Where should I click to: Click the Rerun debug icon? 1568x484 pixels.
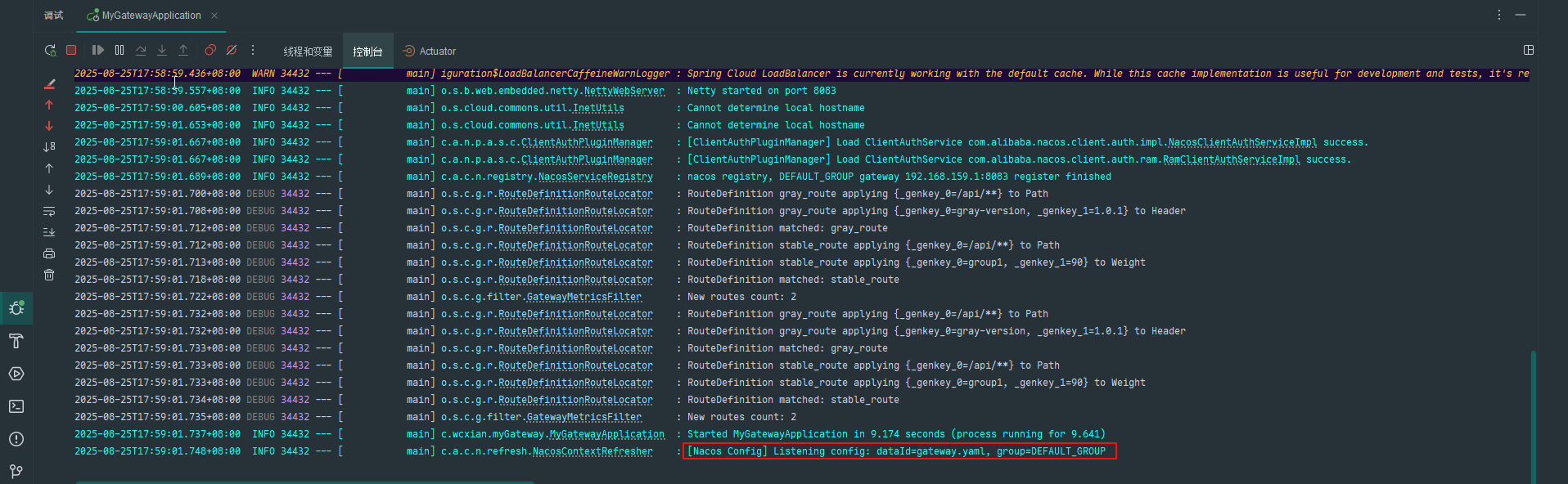(x=50, y=51)
